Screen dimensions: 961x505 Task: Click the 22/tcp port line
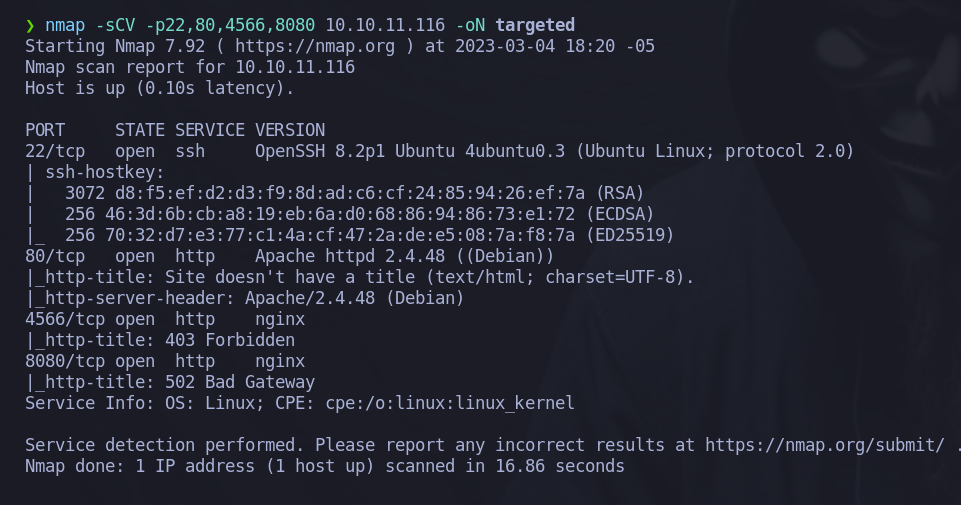pyautogui.click(x=439, y=151)
